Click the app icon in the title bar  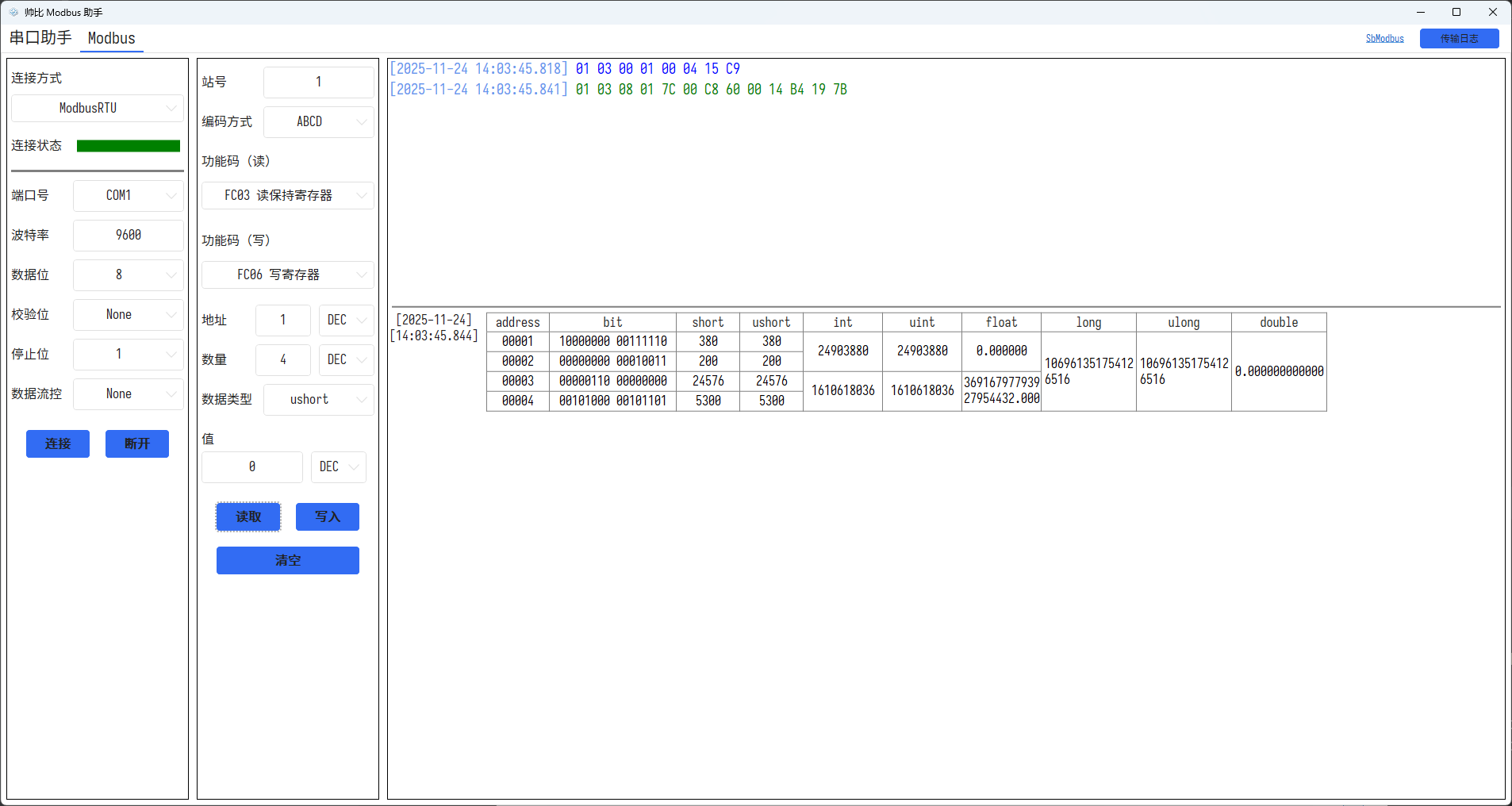(13, 12)
